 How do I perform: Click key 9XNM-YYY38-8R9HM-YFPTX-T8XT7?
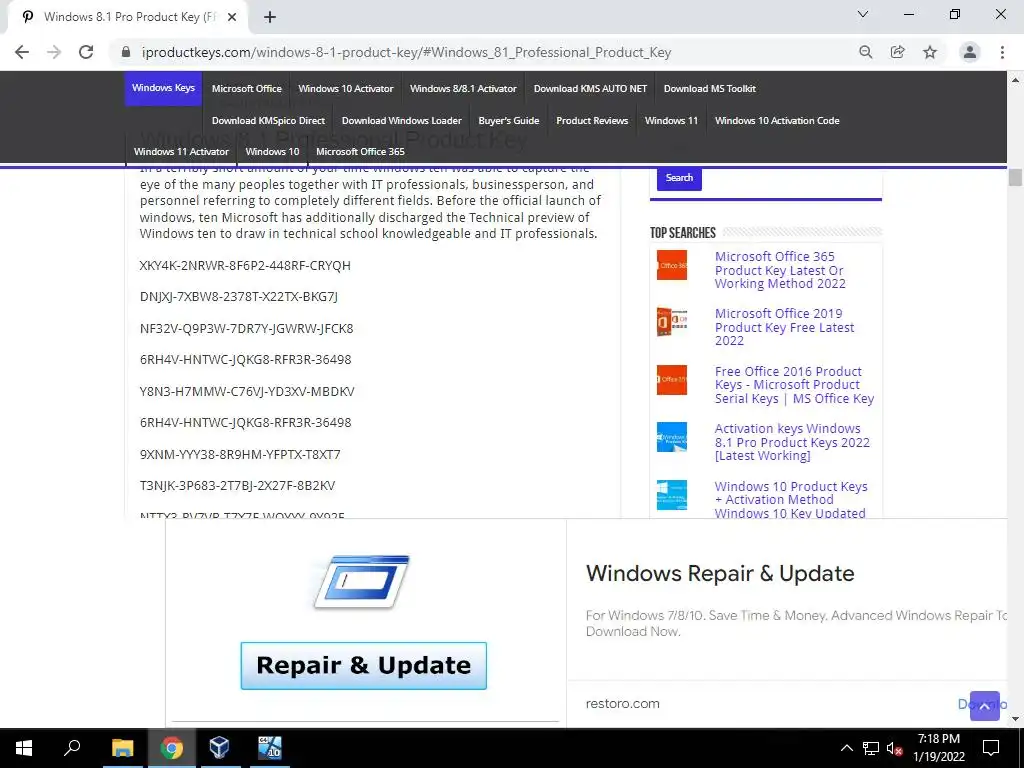pyautogui.click(x=240, y=455)
